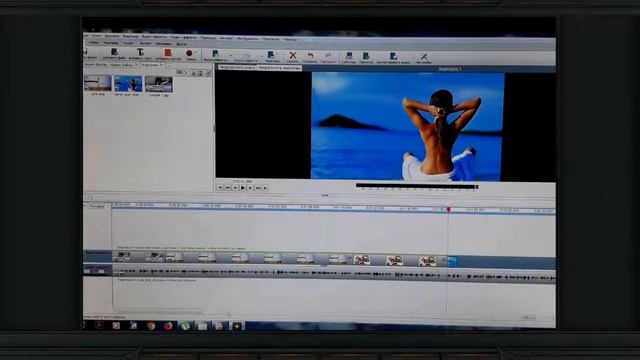Select the blue sea woman thumbnail in the bin
The image size is (640, 360).
128,84
